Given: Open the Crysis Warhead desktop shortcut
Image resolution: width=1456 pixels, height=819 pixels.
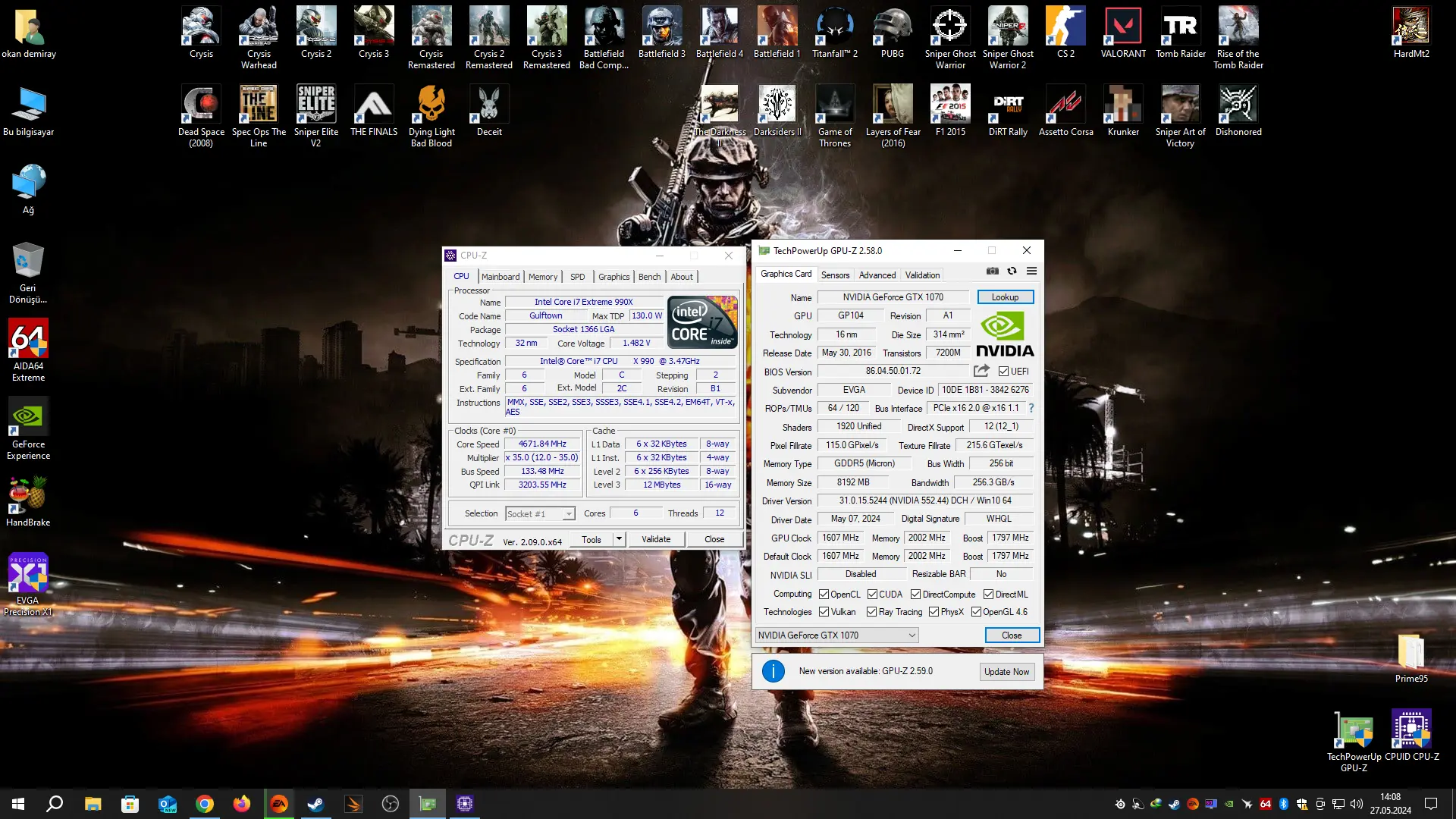Looking at the screenshot, I should pos(259,38).
